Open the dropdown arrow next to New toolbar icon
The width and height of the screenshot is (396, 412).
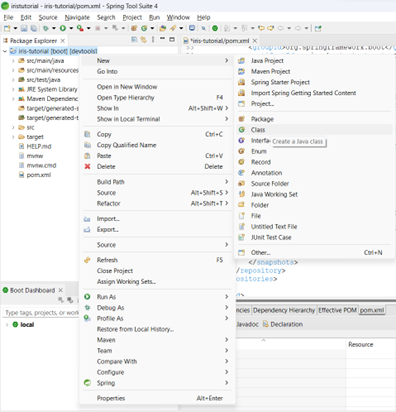tap(15, 29)
